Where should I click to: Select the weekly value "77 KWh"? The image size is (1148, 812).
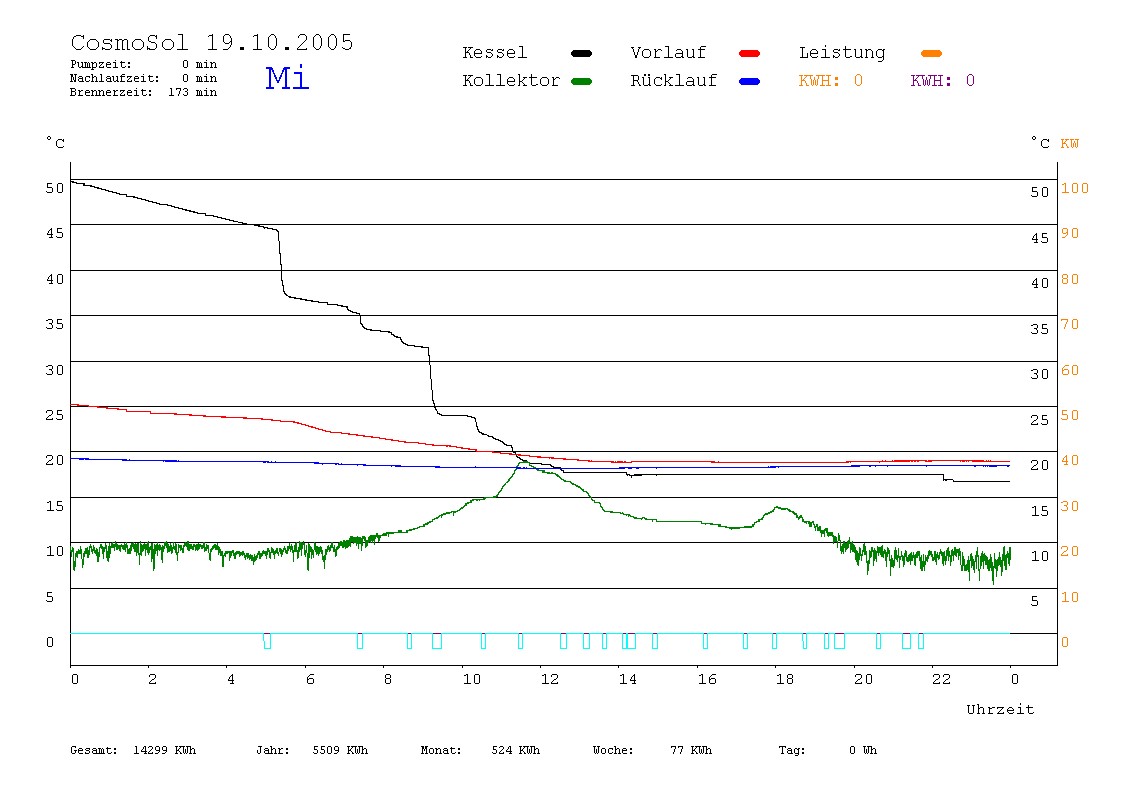point(691,750)
